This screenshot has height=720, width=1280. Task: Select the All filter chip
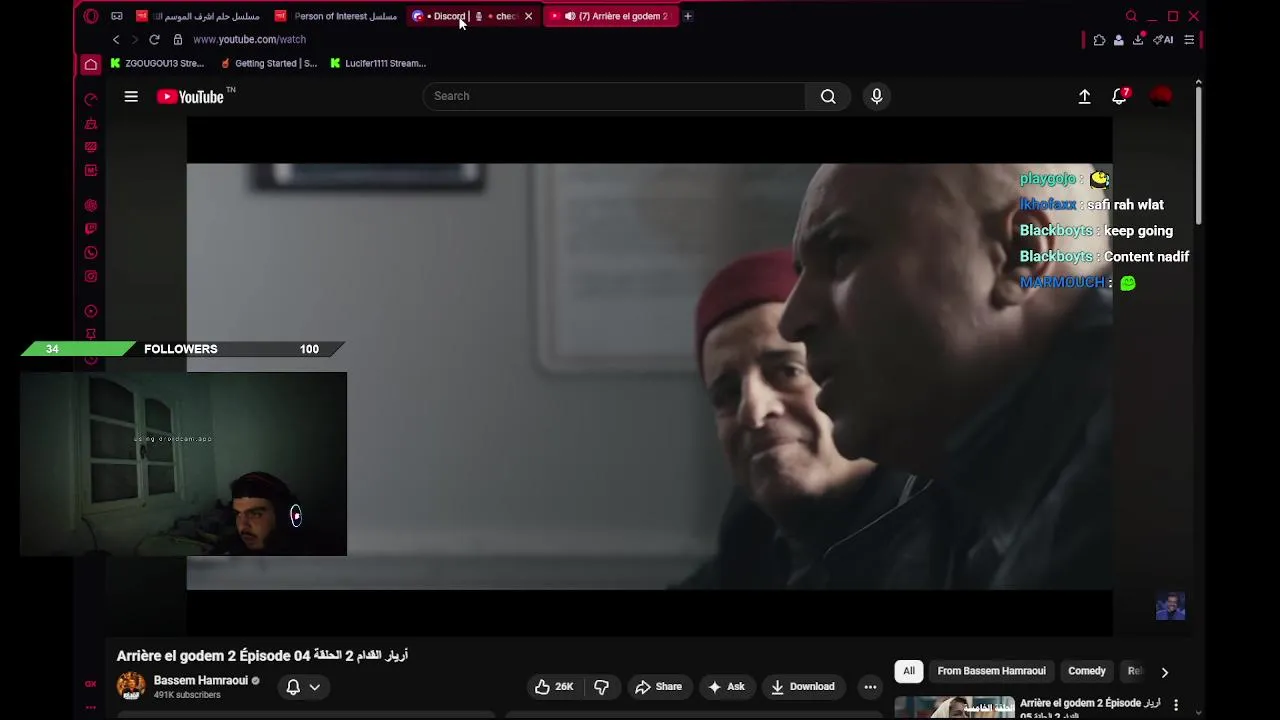point(908,671)
